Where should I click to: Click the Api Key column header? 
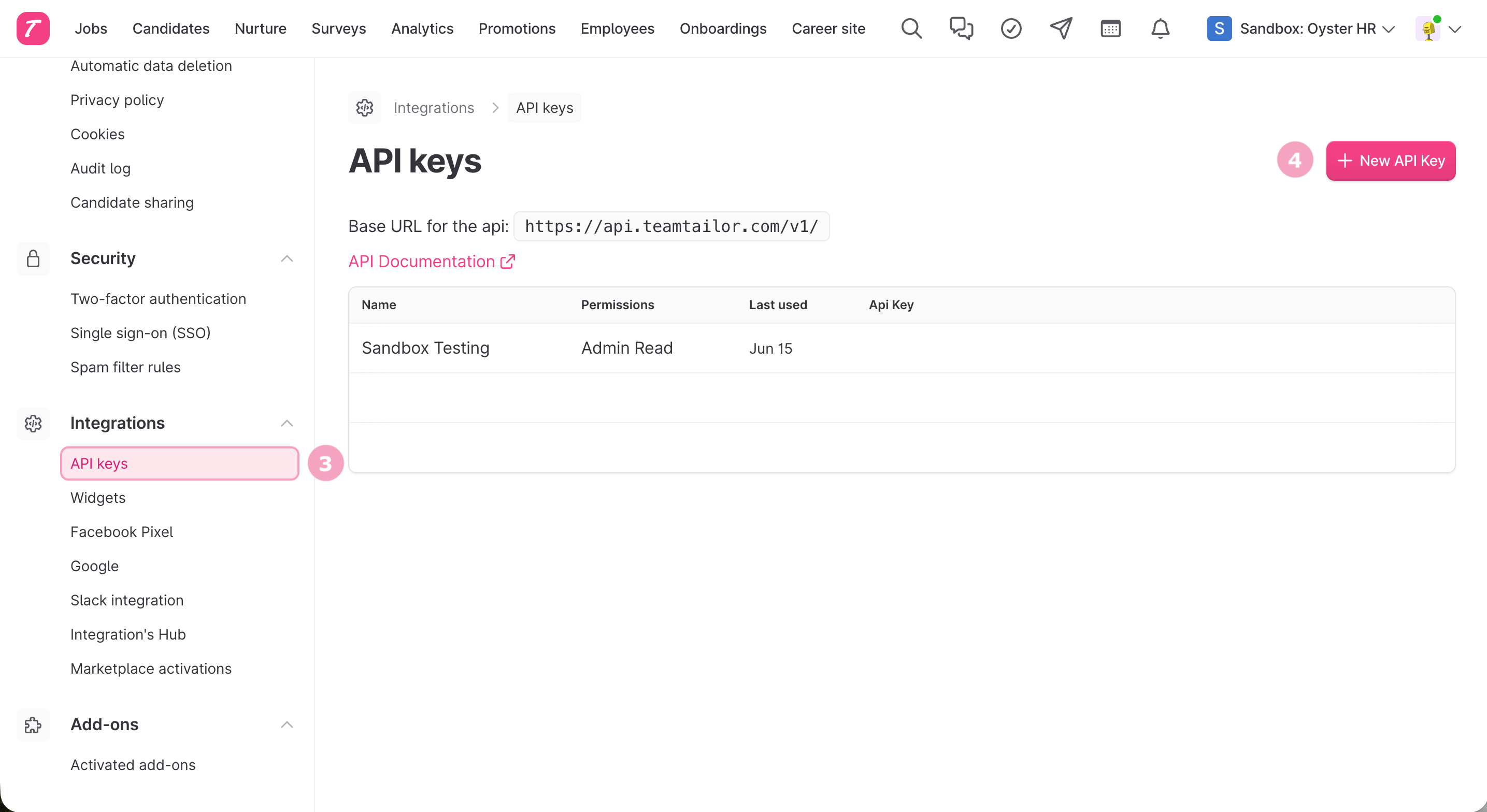pyautogui.click(x=891, y=304)
